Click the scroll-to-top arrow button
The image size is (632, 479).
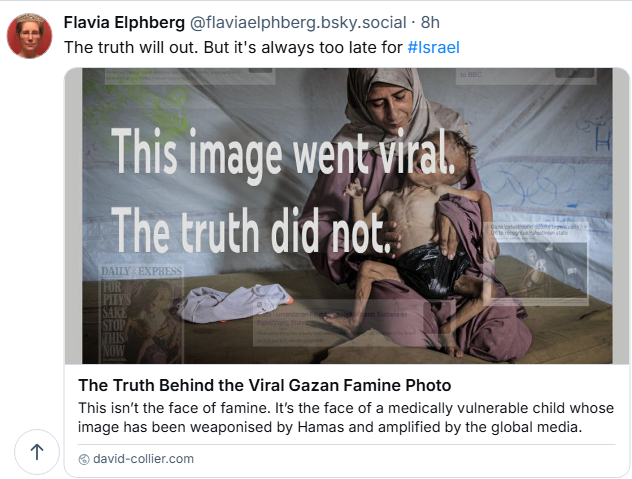37,451
